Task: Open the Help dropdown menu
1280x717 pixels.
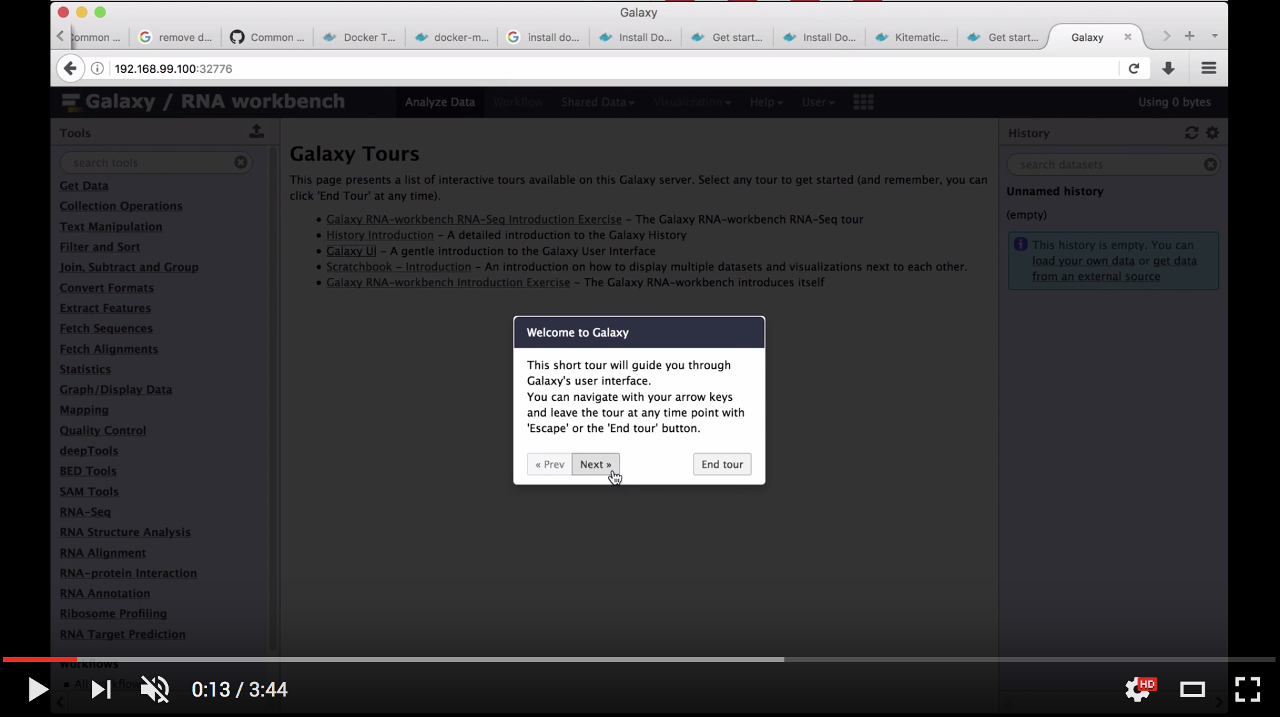Action: 767,102
